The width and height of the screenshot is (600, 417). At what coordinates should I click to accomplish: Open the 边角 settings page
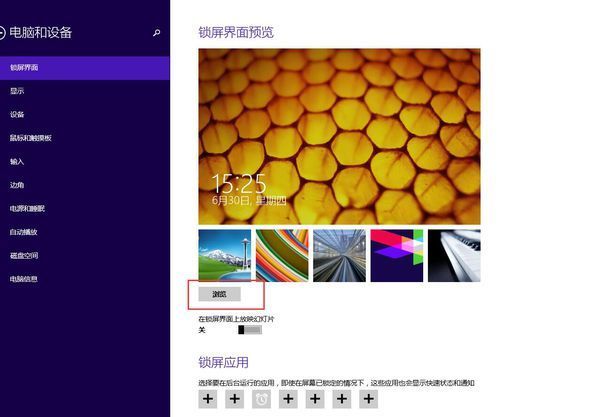click(85, 185)
